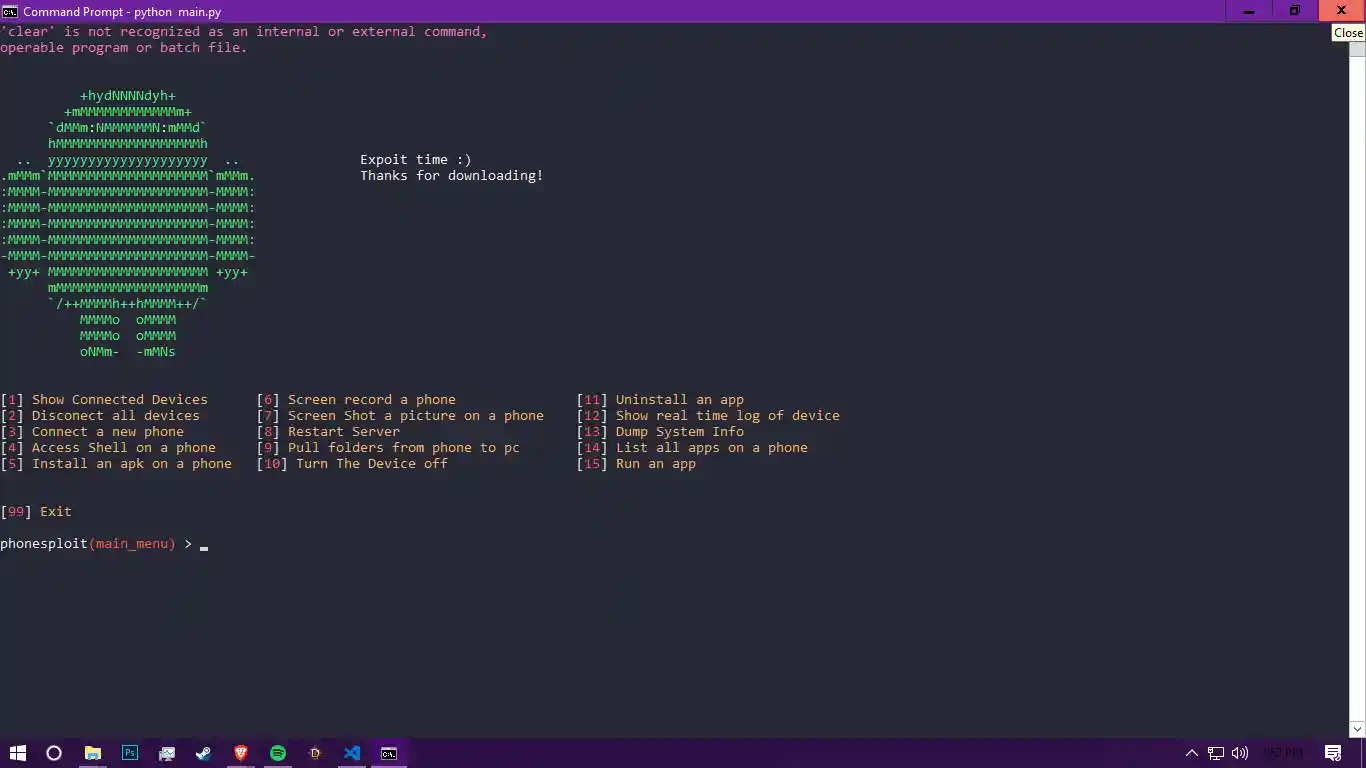The height and width of the screenshot is (768, 1366).
Task: Click the scrollbar down arrow
Action: pyautogui.click(x=1358, y=729)
